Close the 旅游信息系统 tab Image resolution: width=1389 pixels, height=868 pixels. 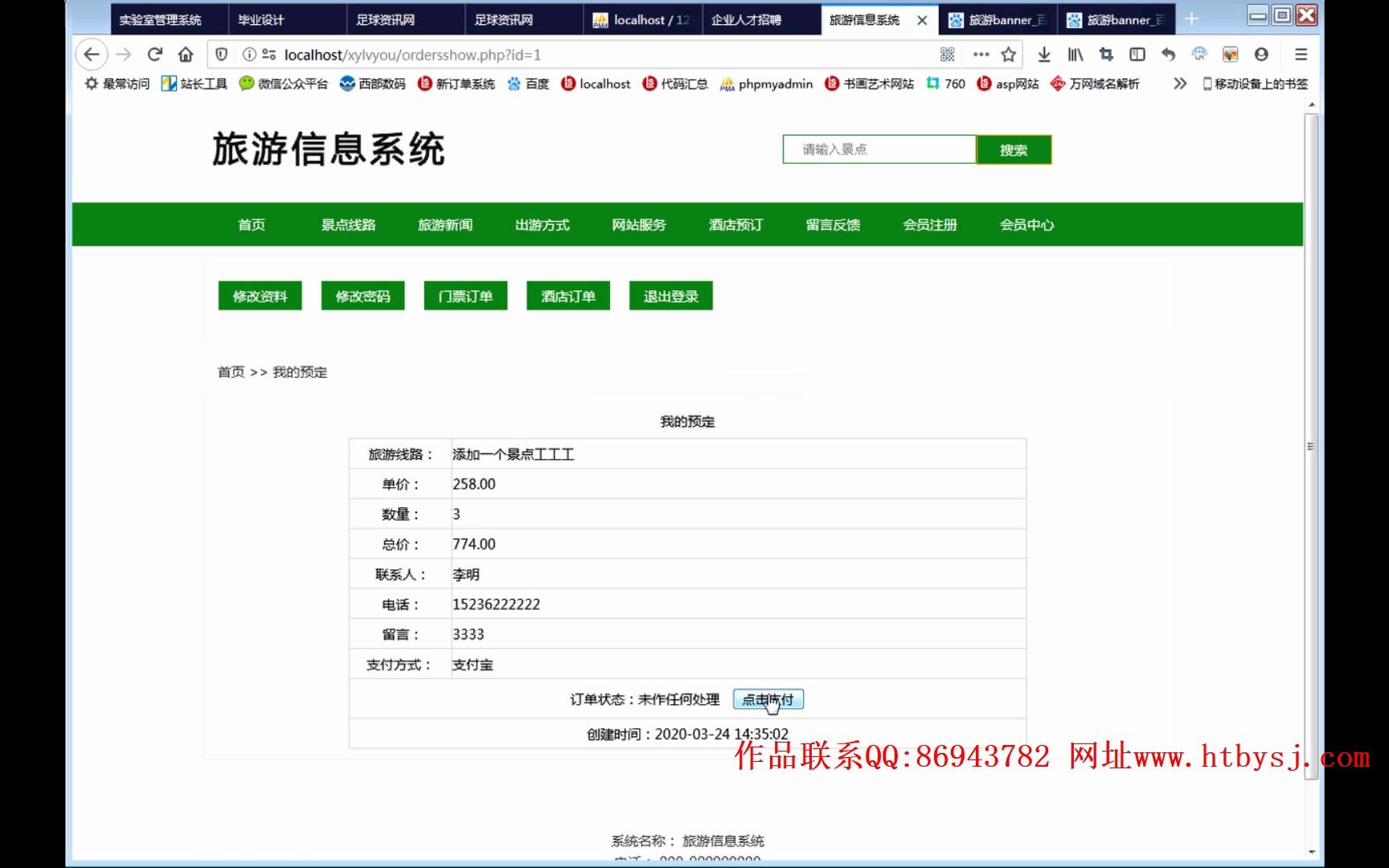922,20
